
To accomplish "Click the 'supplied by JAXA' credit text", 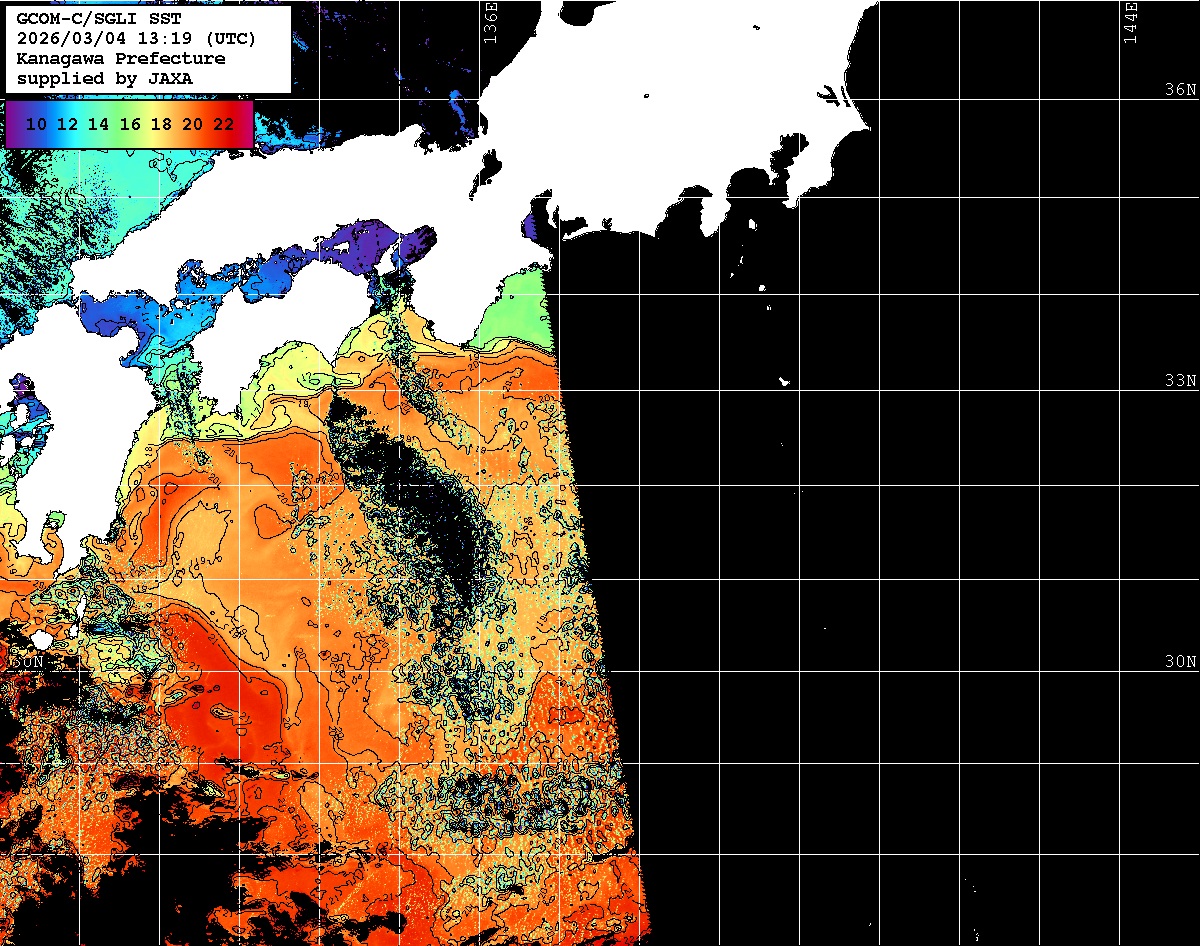I will pos(105,77).
